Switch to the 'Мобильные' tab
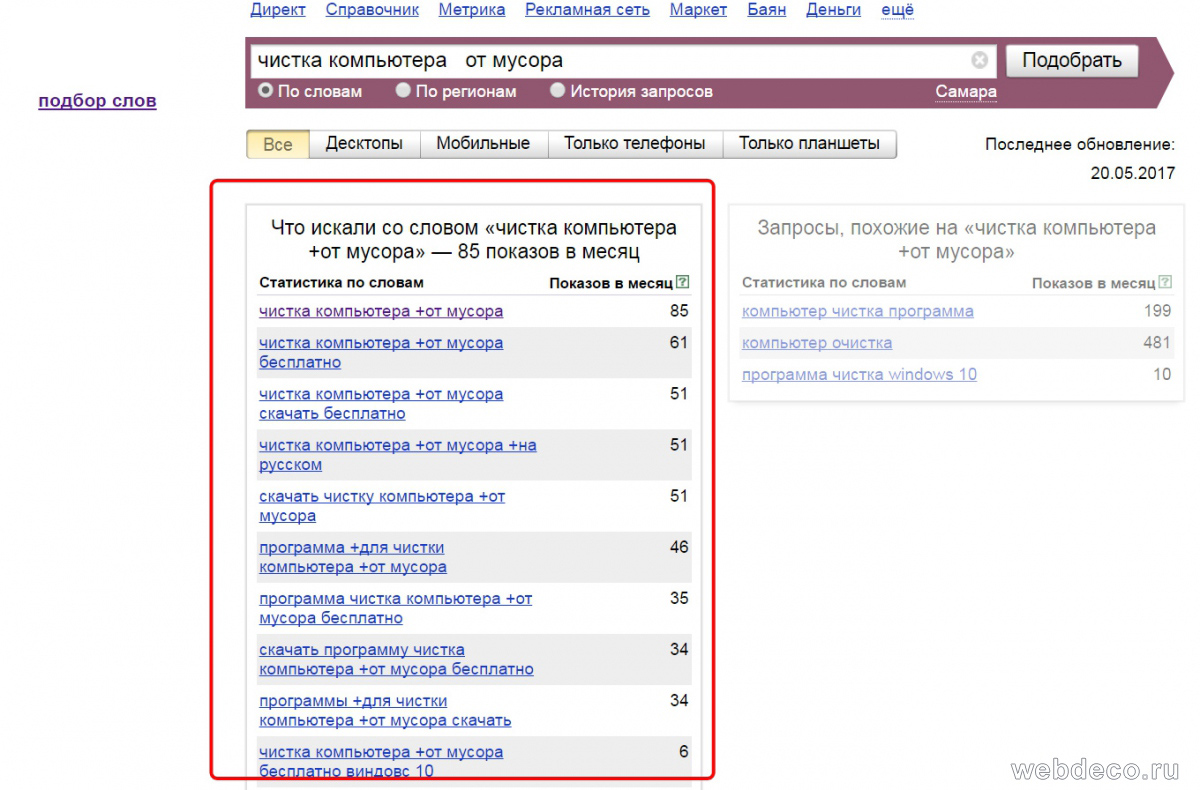Image resolution: width=1200 pixels, height=790 pixels. click(x=483, y=144)
